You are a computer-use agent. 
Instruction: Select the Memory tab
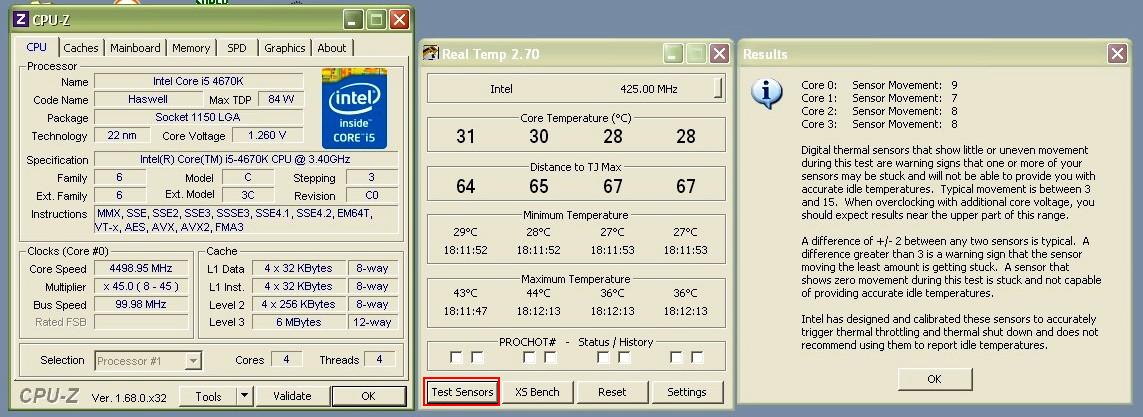(191, 48)
